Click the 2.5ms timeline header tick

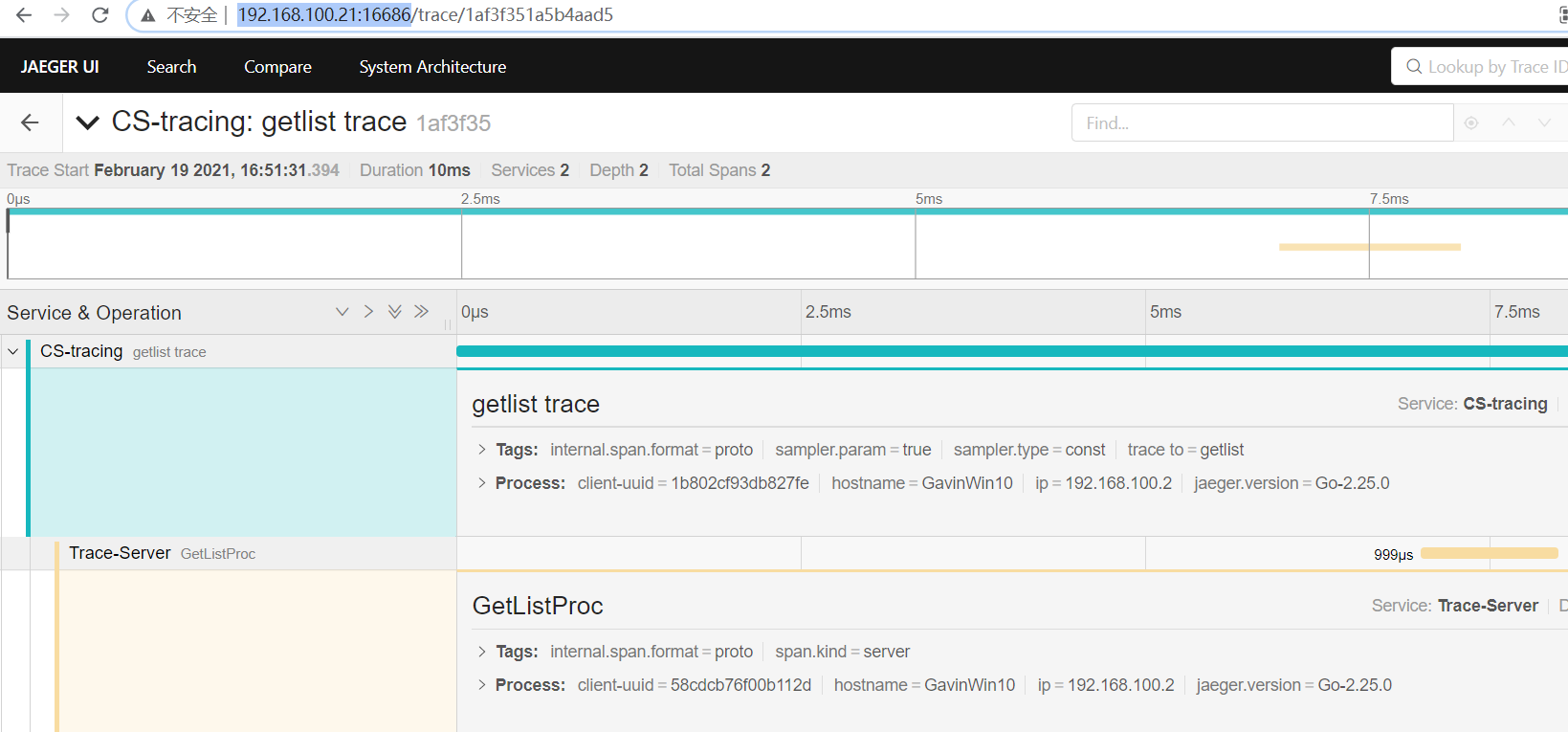coord(828,312)
